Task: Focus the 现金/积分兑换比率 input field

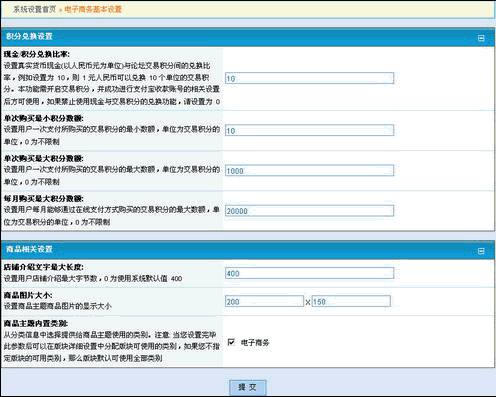Action: [309, 78]
